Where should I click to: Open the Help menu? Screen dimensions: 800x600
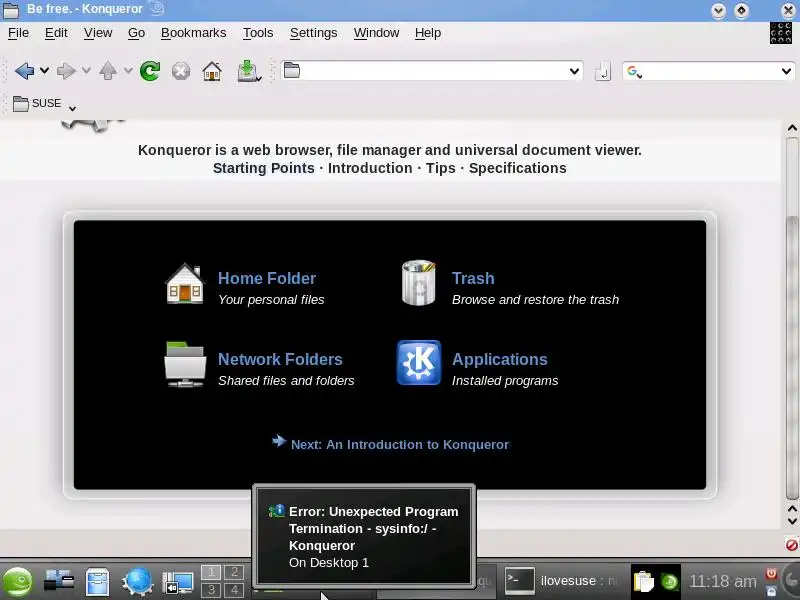coord(428,33)
